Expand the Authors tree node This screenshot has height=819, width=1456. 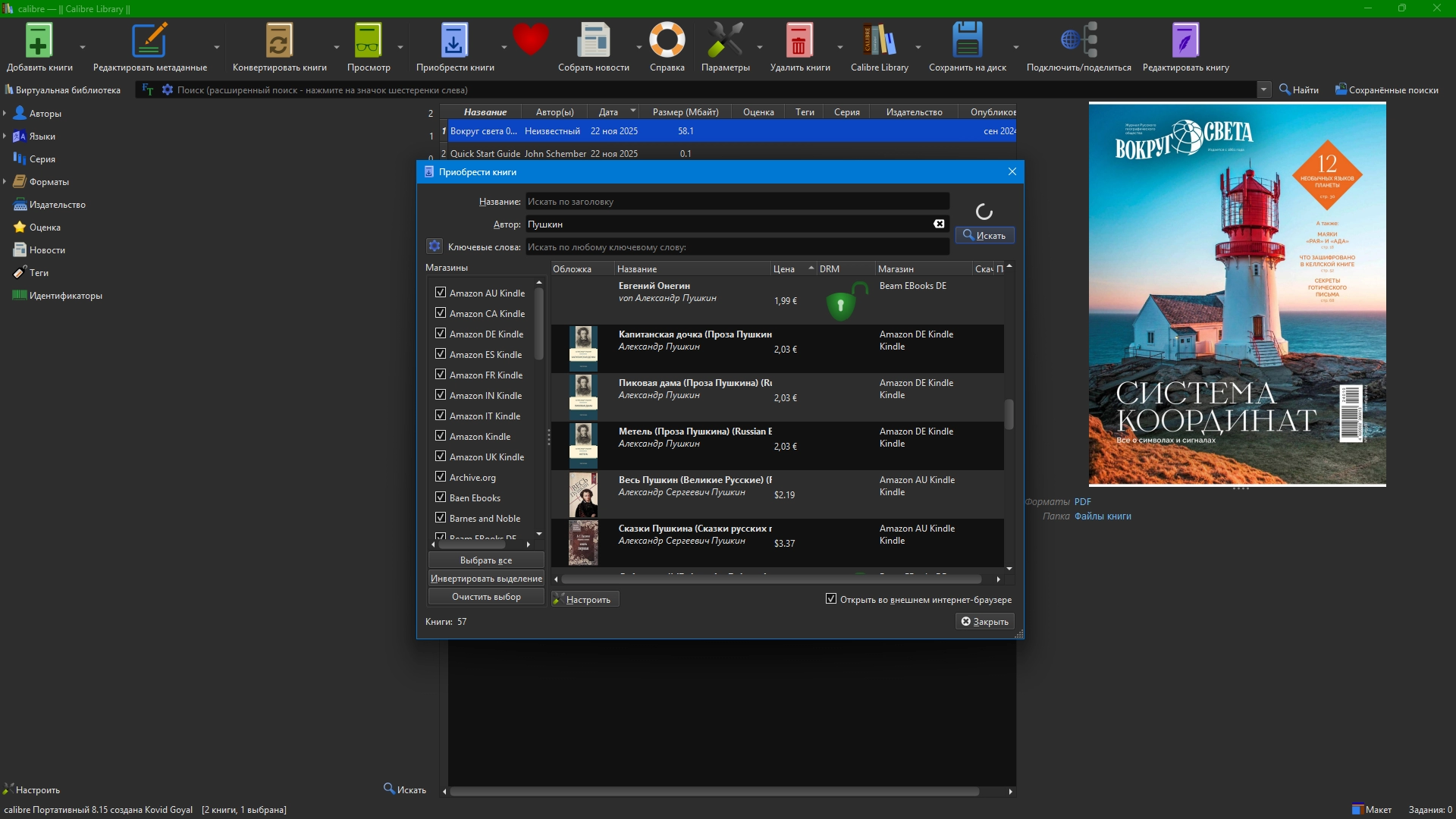(5, 114)
